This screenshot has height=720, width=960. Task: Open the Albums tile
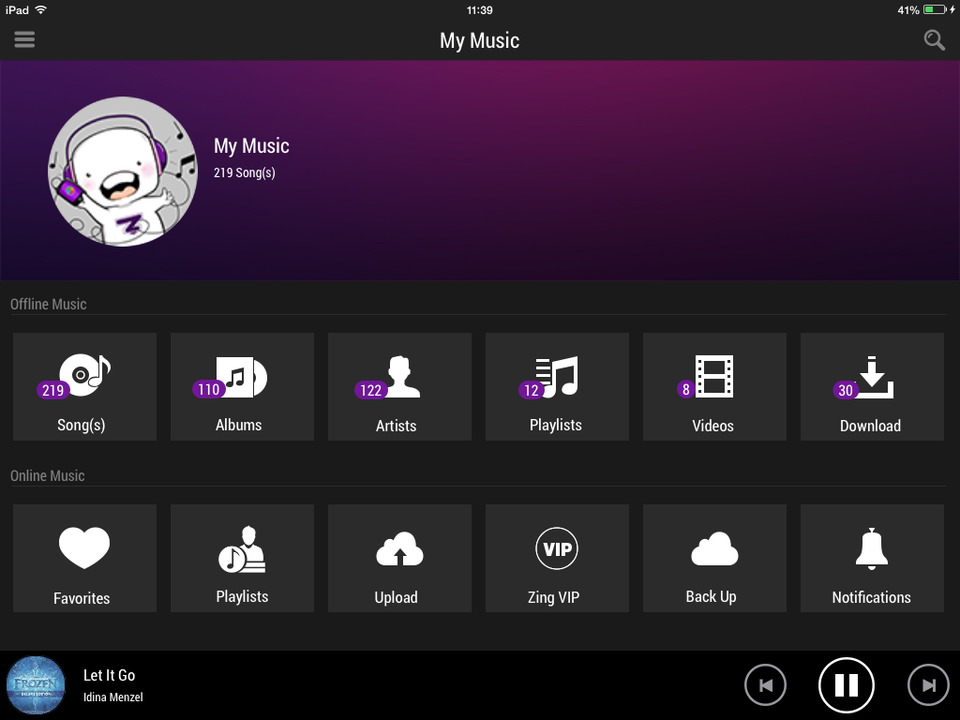pyautogui.click(x=242, y=387)
